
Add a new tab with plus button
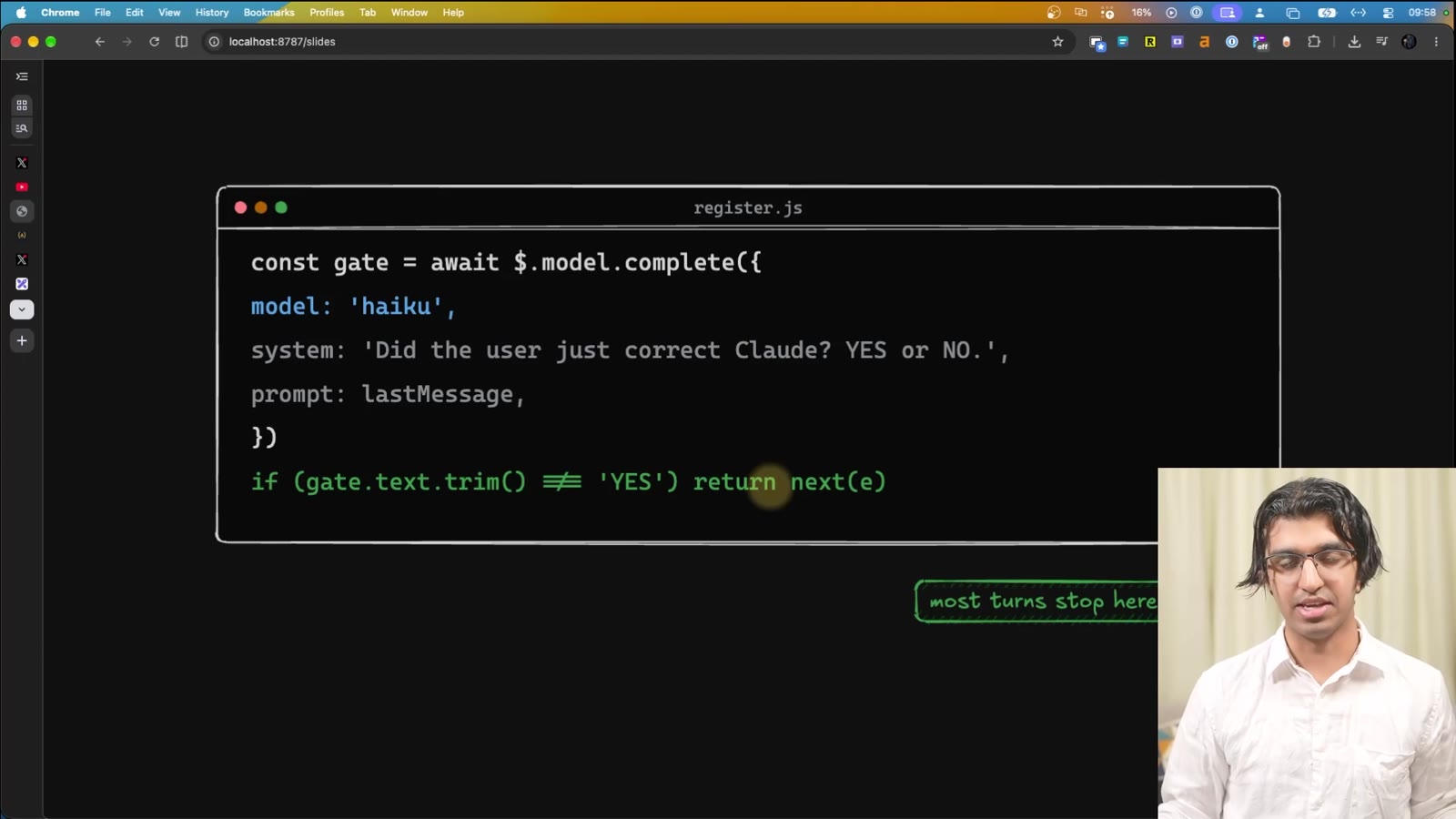(22, 340)
